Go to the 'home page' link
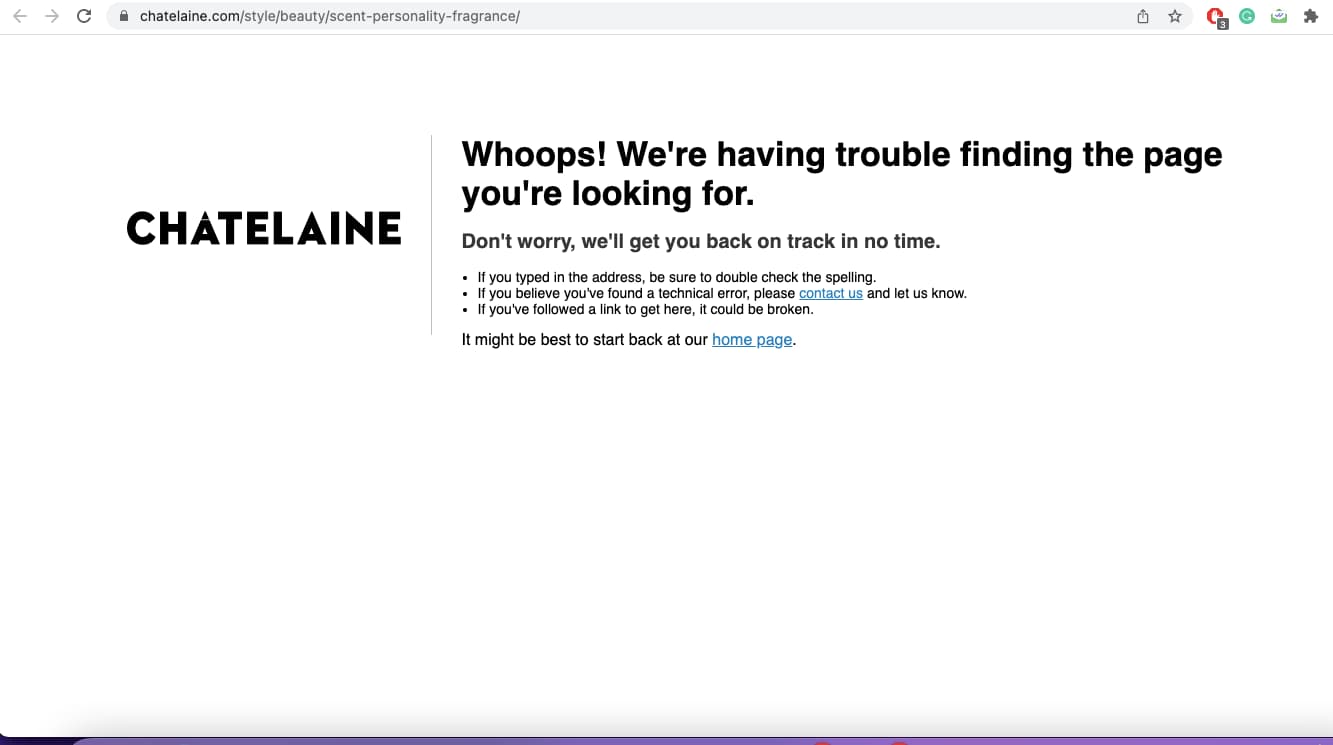Viewport: 1333px width, 745px height. [752, 340]
